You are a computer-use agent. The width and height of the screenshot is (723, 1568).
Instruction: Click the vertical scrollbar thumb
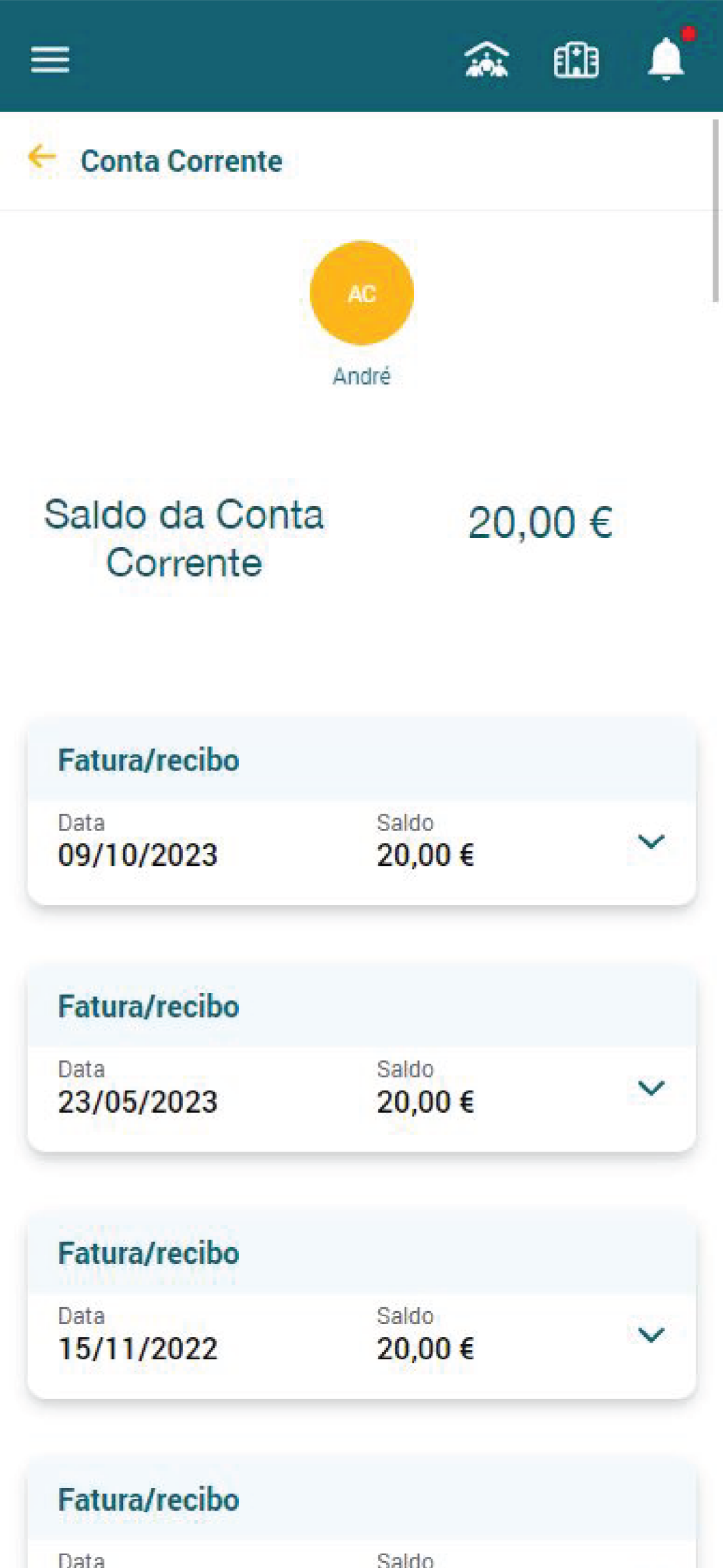tap(716, 210)
